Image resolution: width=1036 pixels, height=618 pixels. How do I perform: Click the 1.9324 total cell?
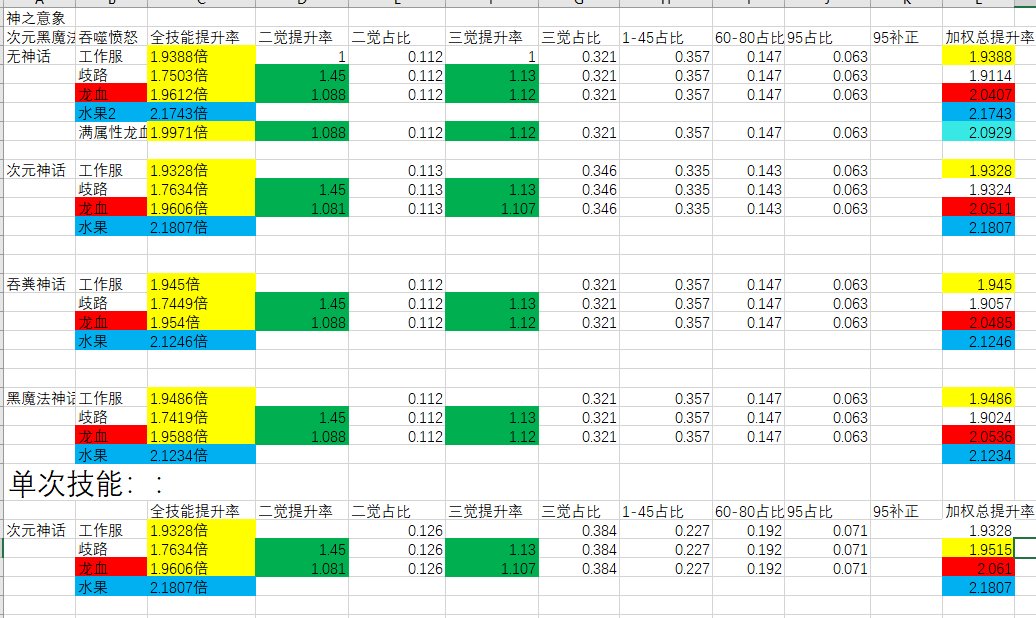coord(978,190)
